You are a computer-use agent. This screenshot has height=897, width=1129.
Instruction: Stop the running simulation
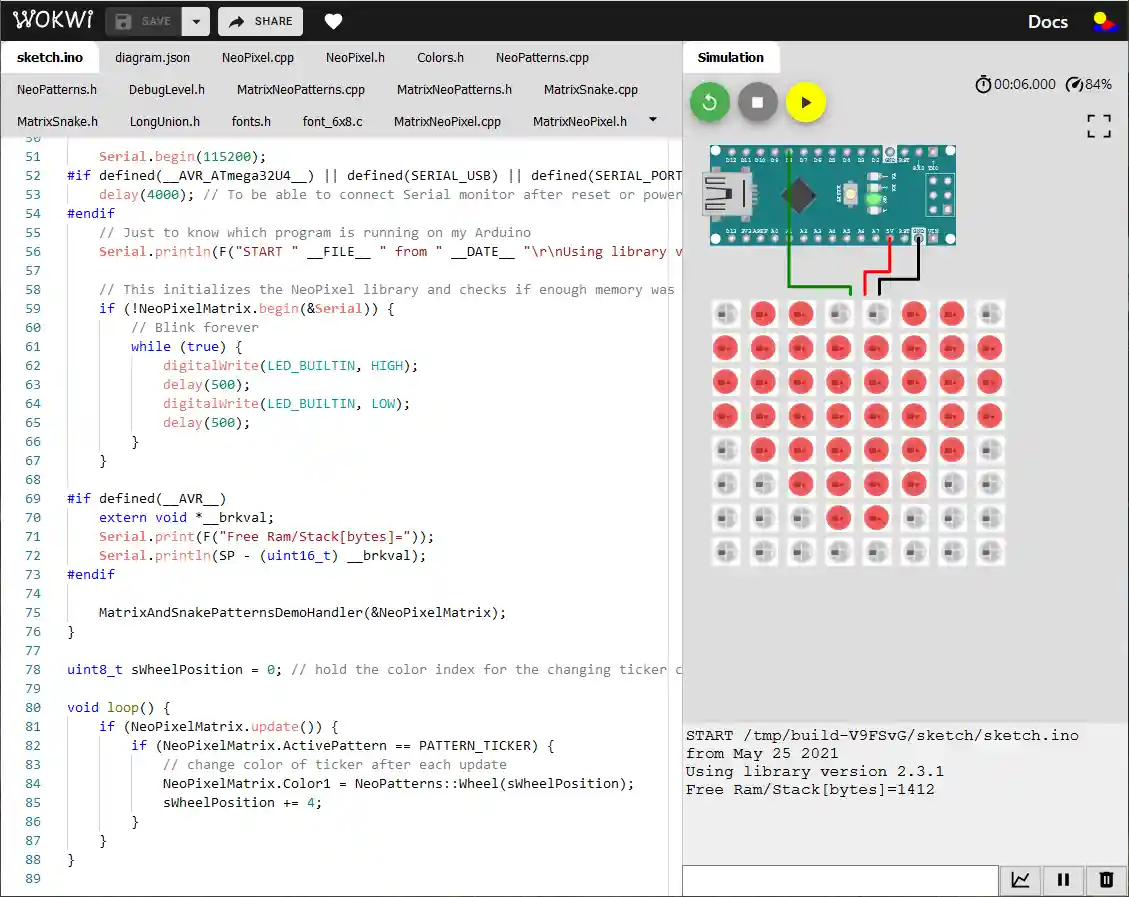point(757,101)
